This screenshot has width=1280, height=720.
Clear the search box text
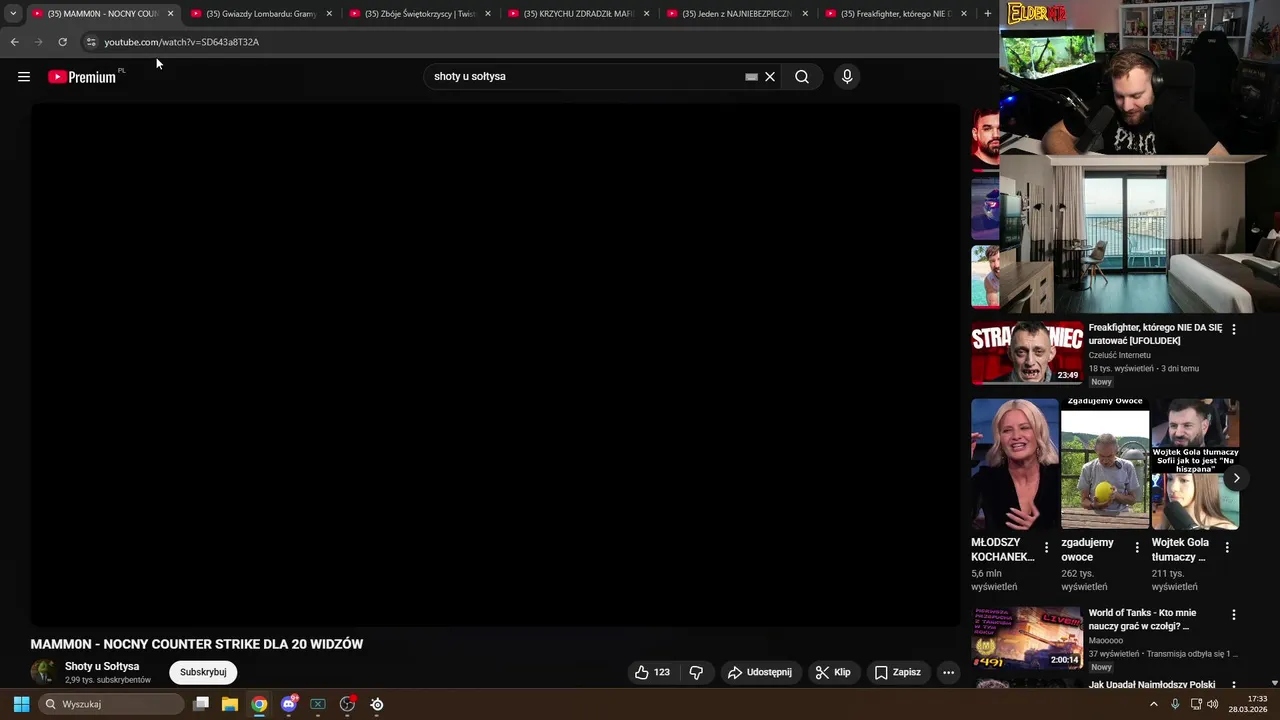pyautogui.click(x=770, y=77)
